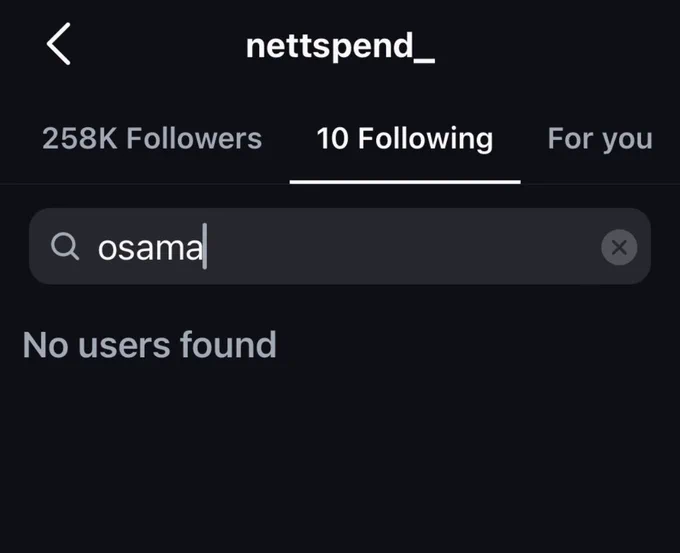Click the search field containing osama
Viewport: 680px width, 553px height.
[x=340, y=246]
